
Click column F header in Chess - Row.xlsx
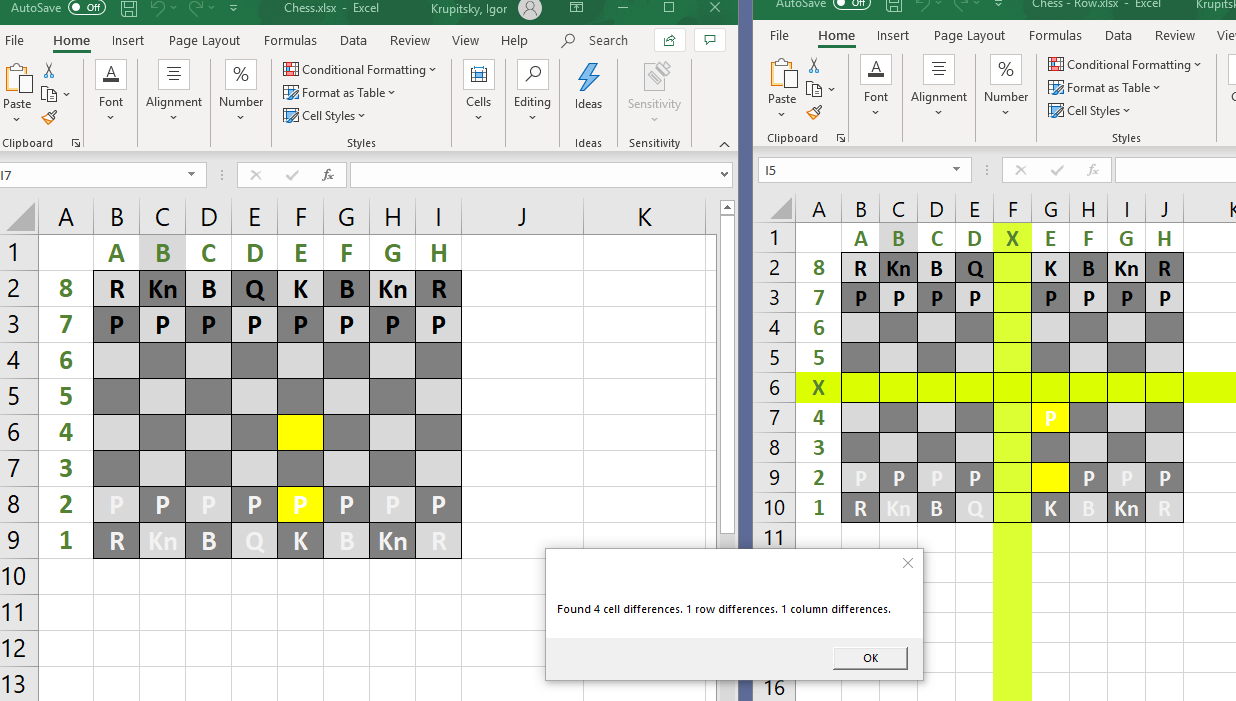[x=1013, y=209]
